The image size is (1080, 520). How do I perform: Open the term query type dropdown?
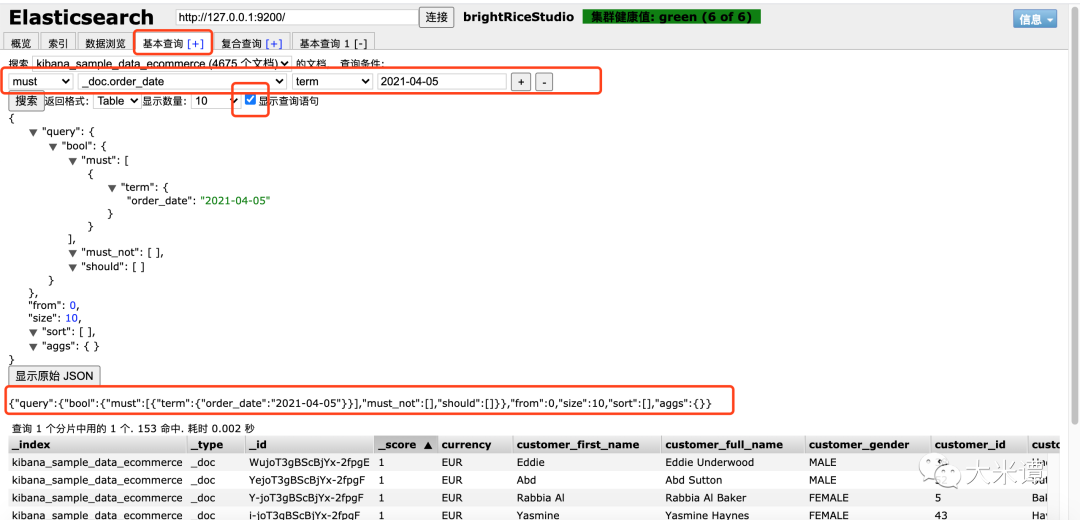click(333, 81)
